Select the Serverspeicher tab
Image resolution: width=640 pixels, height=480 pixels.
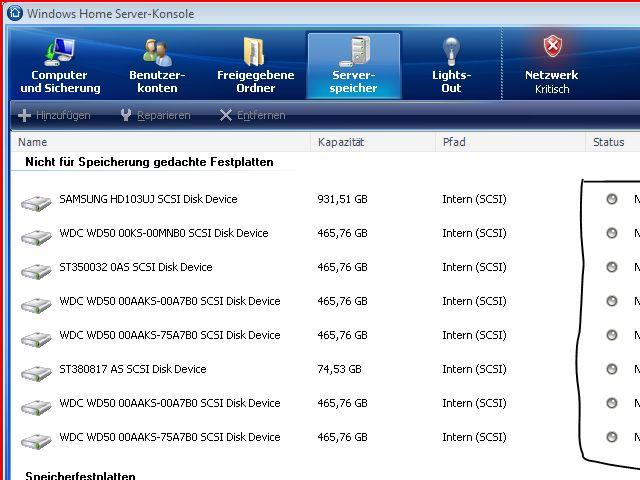click(x=353, y=65)
